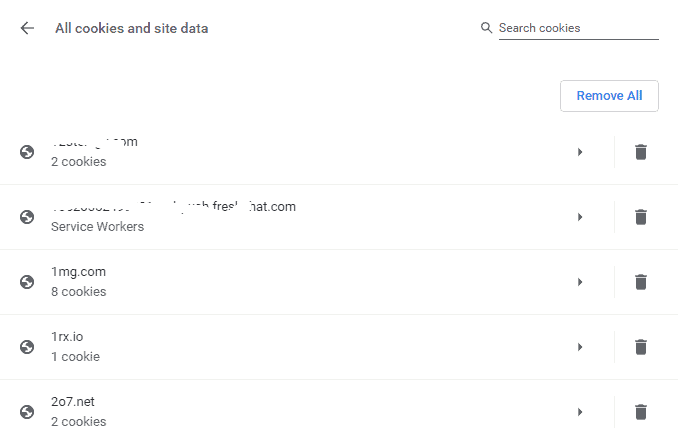Go back using the left arrow
678x441 pixels.
pos(27,29)
